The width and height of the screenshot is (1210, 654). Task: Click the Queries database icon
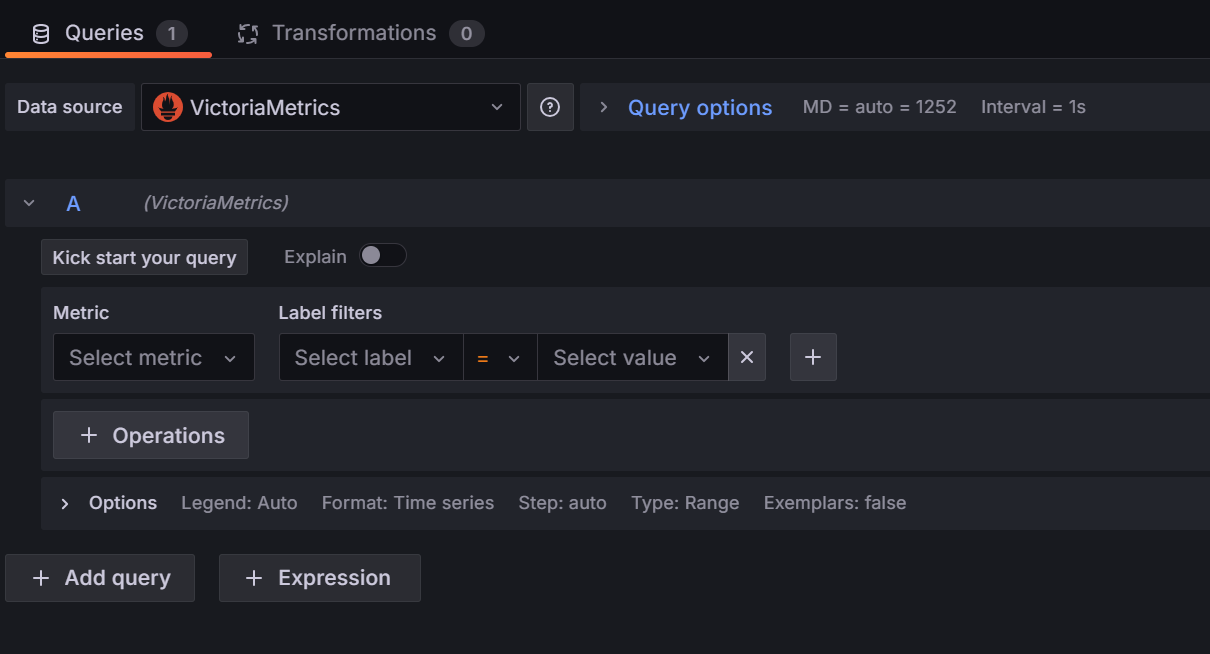(39, 32)
